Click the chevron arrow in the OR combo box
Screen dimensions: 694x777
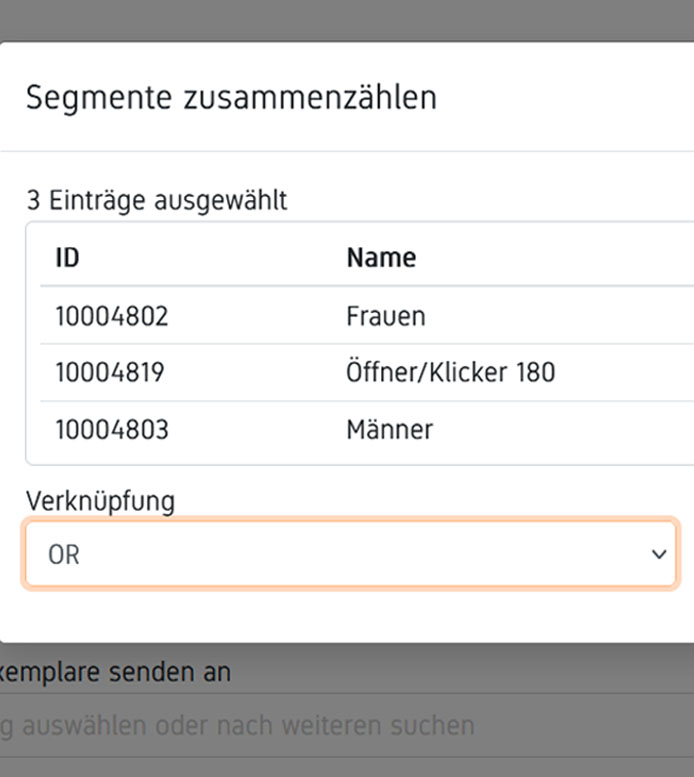(x=657, y=553)
